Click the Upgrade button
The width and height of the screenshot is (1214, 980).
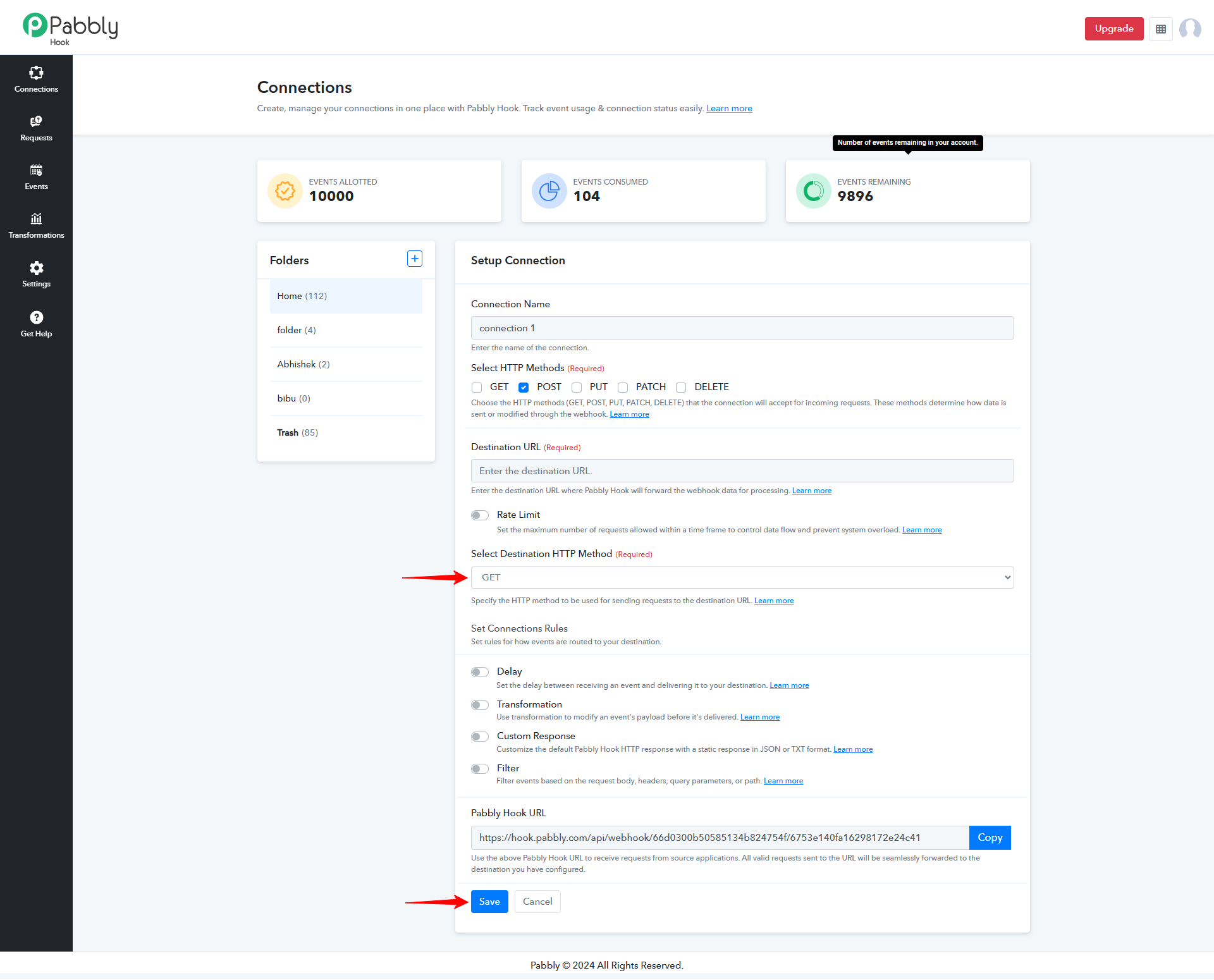[1114, 28]
